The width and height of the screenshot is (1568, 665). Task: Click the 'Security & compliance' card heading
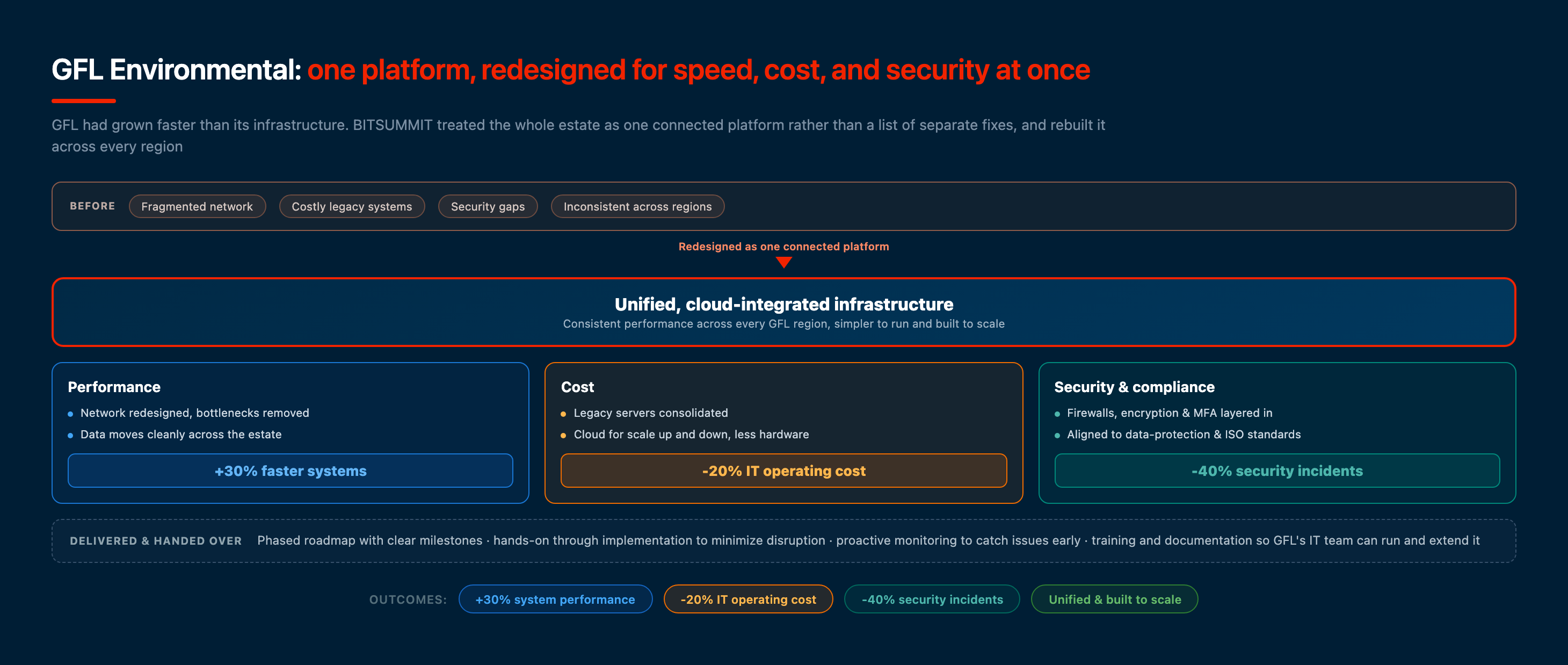(1135, 387)
